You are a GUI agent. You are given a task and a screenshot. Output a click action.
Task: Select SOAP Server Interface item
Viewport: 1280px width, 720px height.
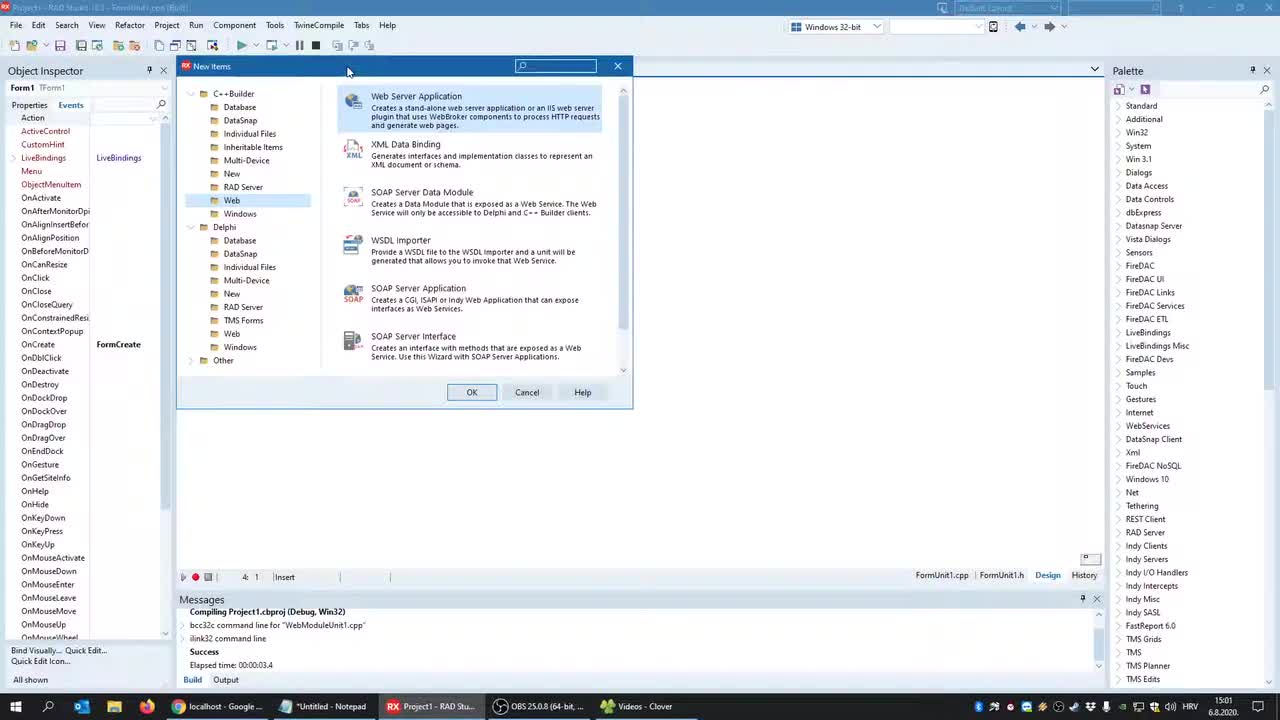(x=470, y=345)
